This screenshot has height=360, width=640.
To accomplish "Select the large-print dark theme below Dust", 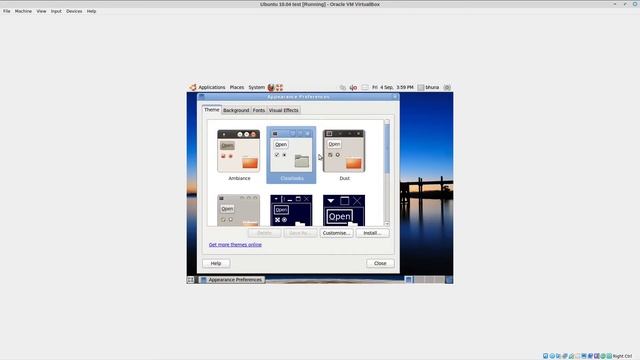I will tap(344, 210).
